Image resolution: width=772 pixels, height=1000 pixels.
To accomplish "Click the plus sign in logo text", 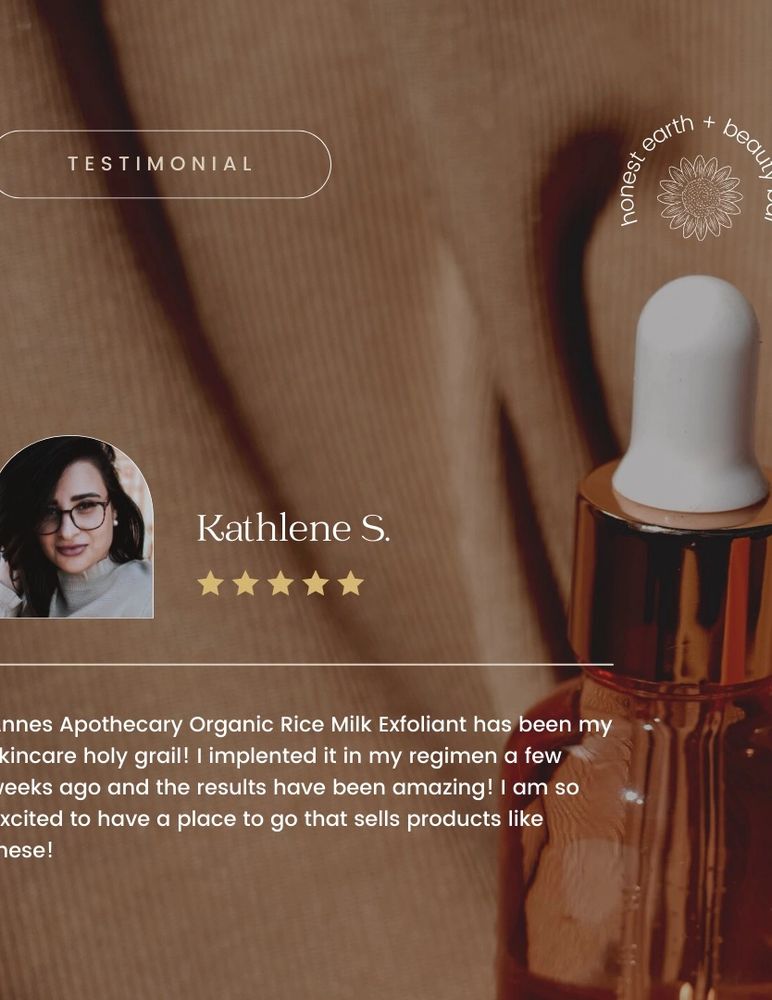I will (x=708, y=123).
